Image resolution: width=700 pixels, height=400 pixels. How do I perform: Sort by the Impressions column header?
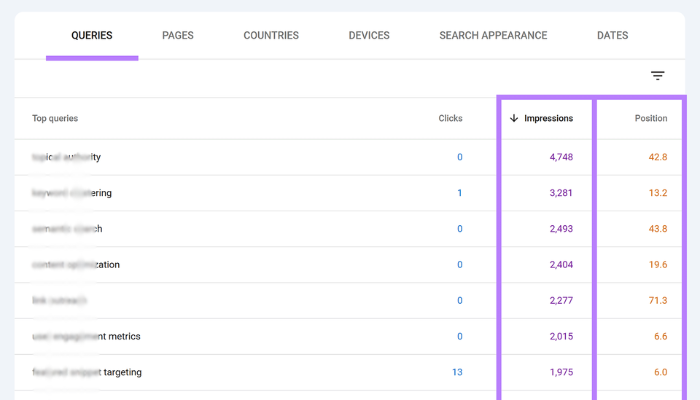[x=548, y=118]
